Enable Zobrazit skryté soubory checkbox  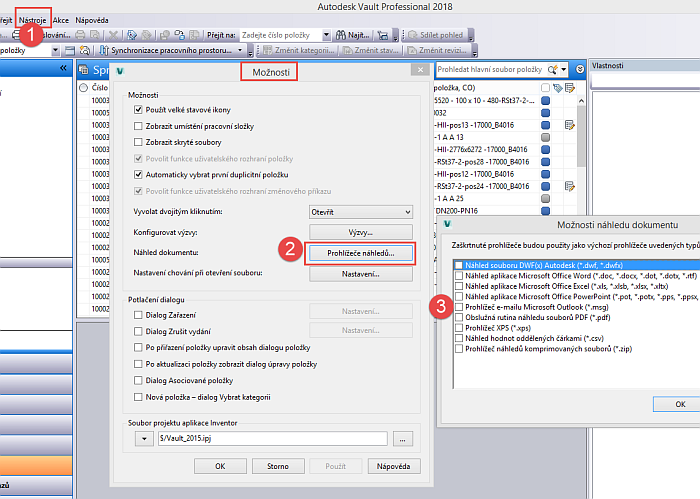[138, 142]
